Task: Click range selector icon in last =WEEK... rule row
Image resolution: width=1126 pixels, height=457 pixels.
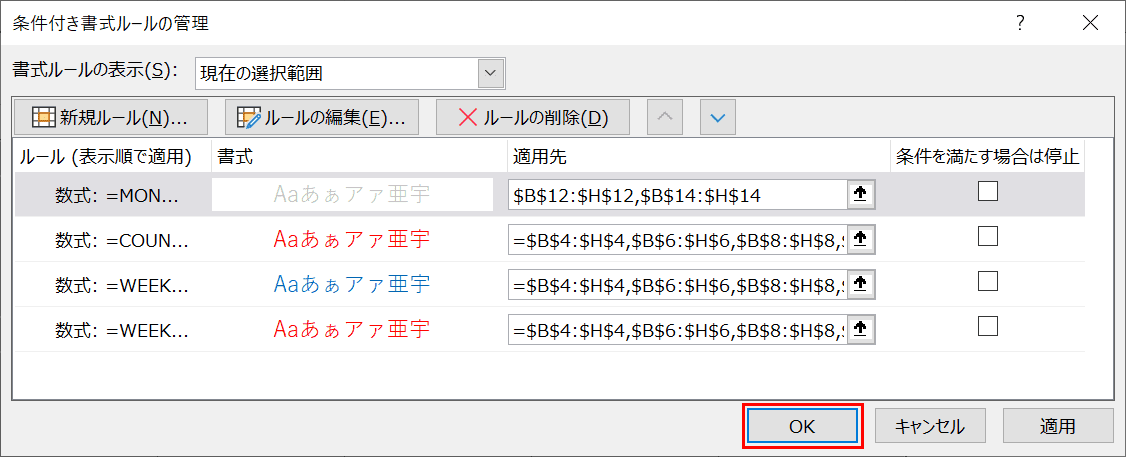Action: pyautogui.click(x=861, y=330)
